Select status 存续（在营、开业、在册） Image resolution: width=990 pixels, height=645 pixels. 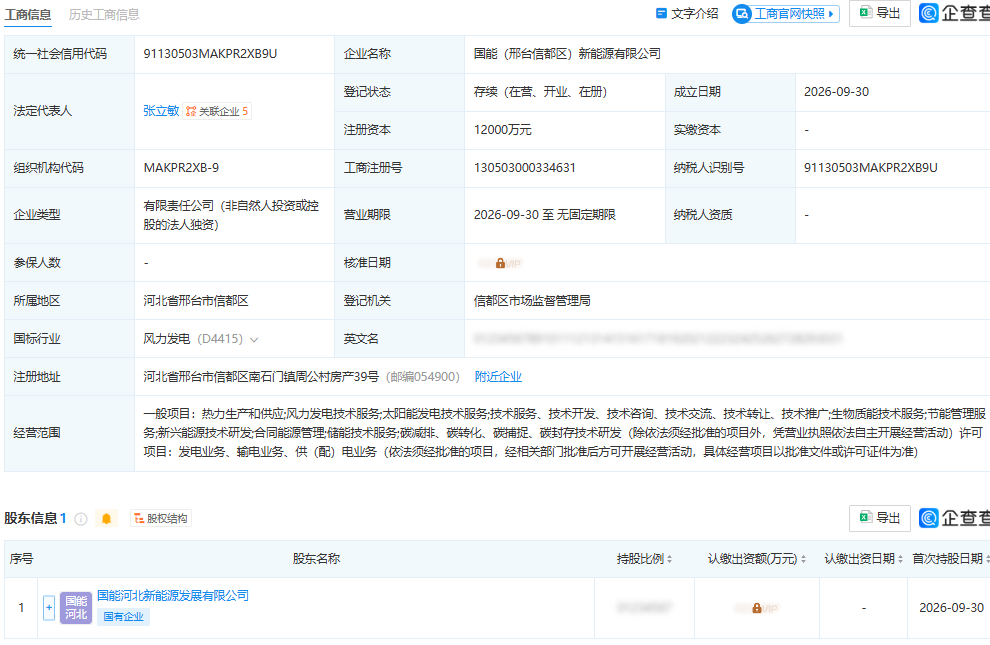click(540, 92)
